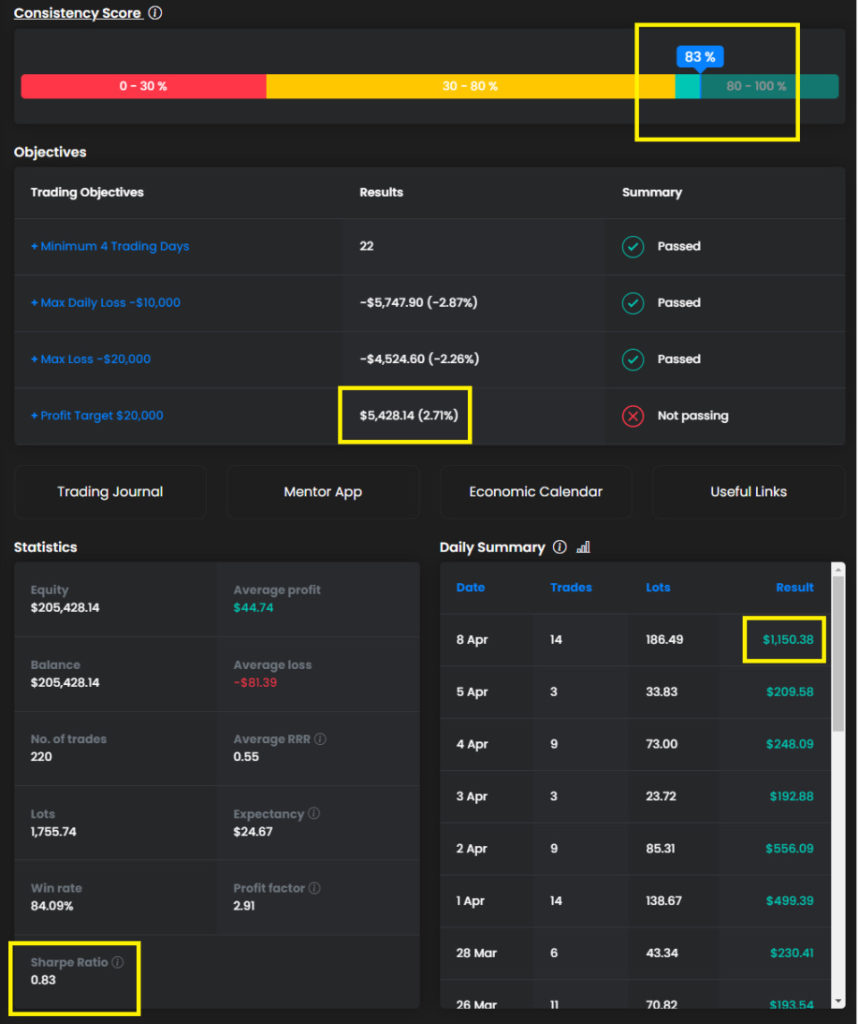This screenshot has width=859, height=1024.
Task: Click the red X Not passing icon
Action: 633,416
